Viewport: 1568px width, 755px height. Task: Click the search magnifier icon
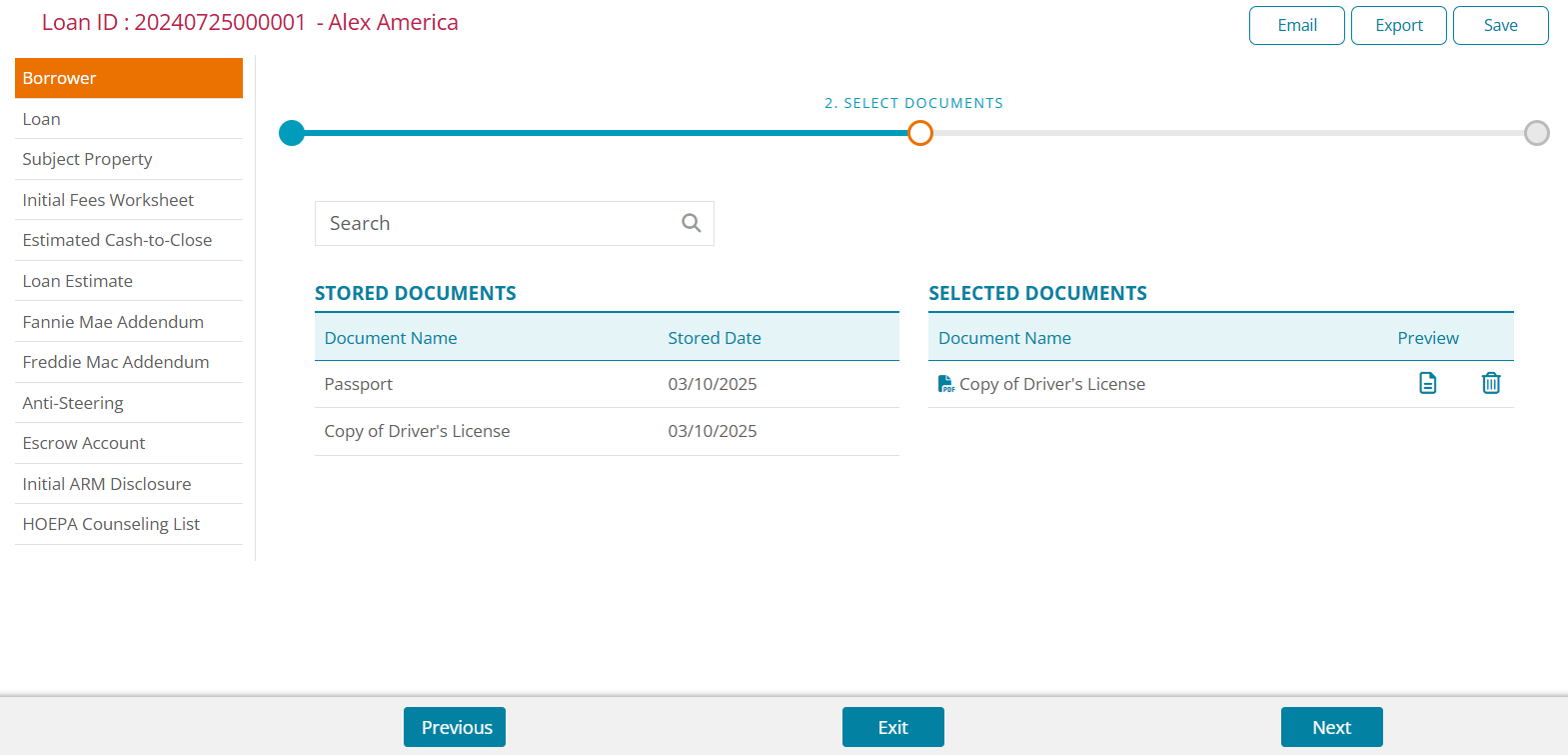pyautogui.click(x=691, y=223)
